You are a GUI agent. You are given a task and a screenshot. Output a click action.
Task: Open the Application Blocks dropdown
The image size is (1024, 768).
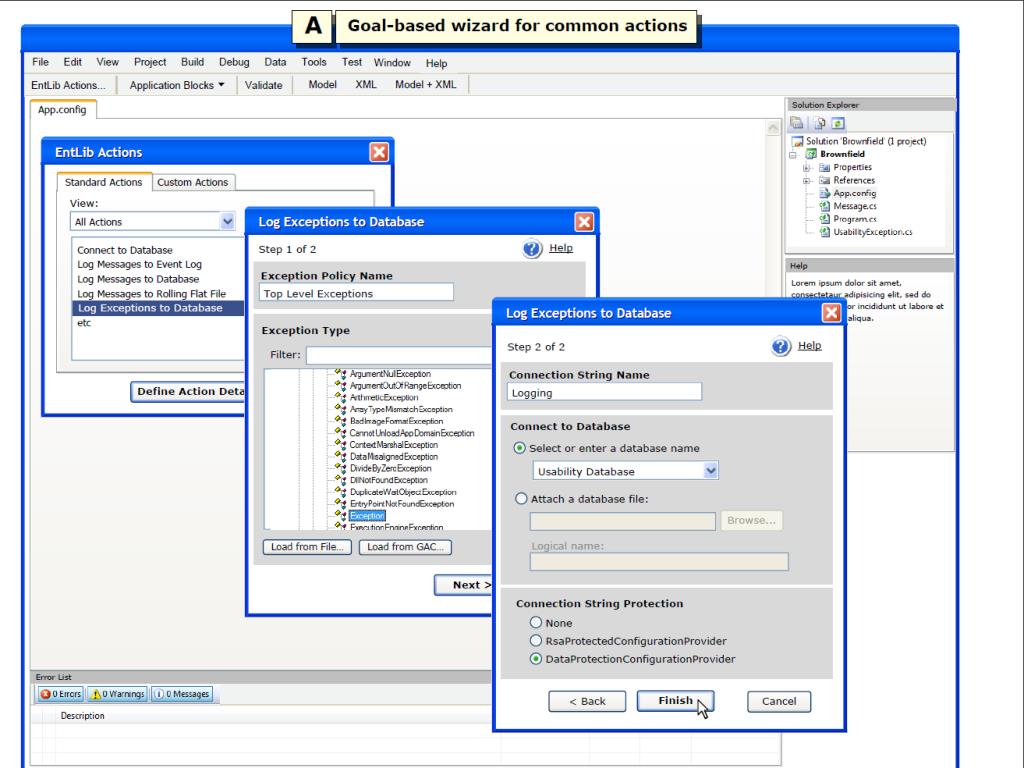coord(177,85)
